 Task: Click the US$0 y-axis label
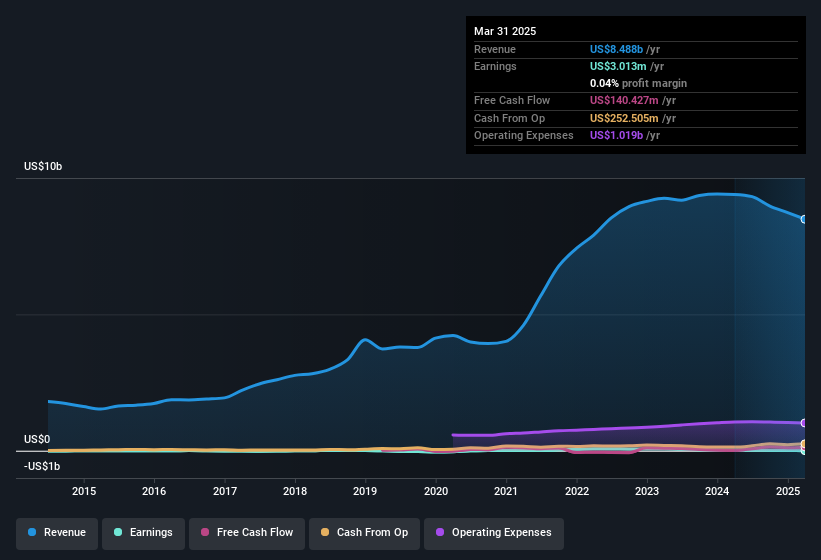(37, 439)
